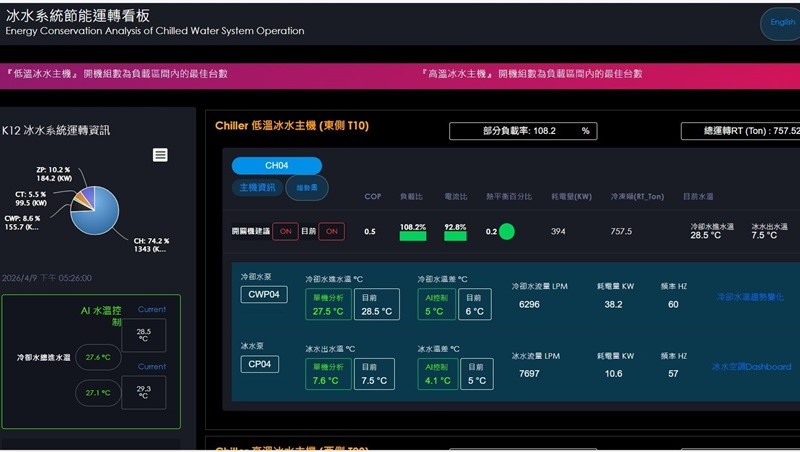Switch language to English
Image resolution: width=800 pixels, height=452 pixels.
click(781, 23)
